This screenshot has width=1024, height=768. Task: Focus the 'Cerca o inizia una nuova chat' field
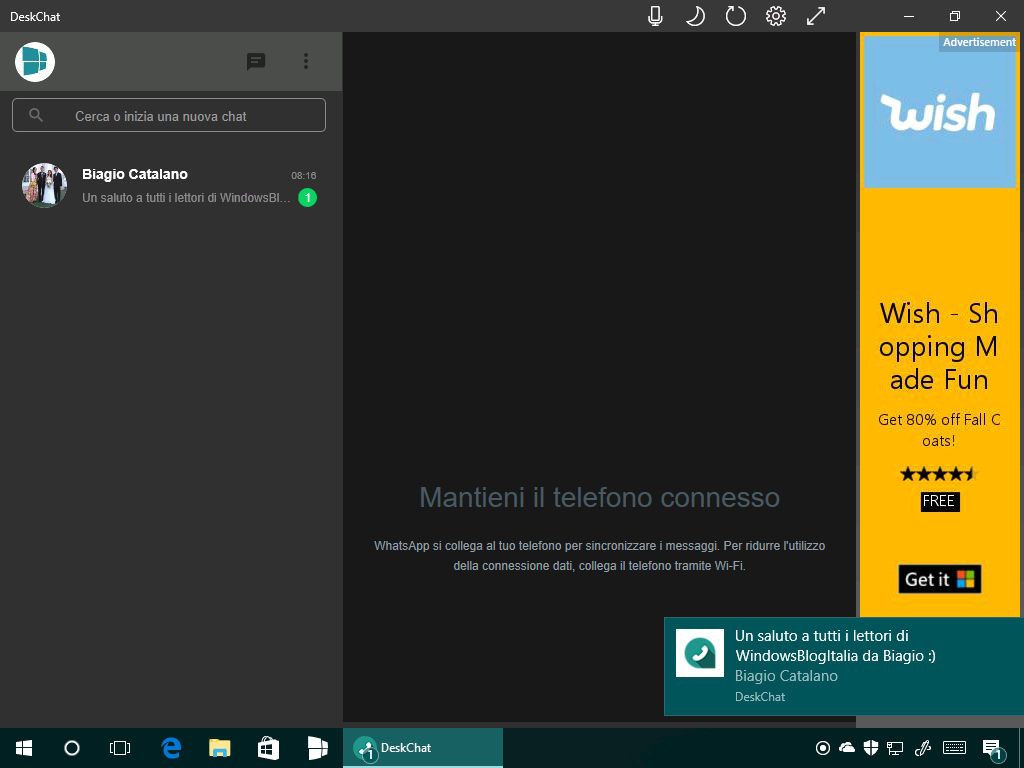click(168, 115)
